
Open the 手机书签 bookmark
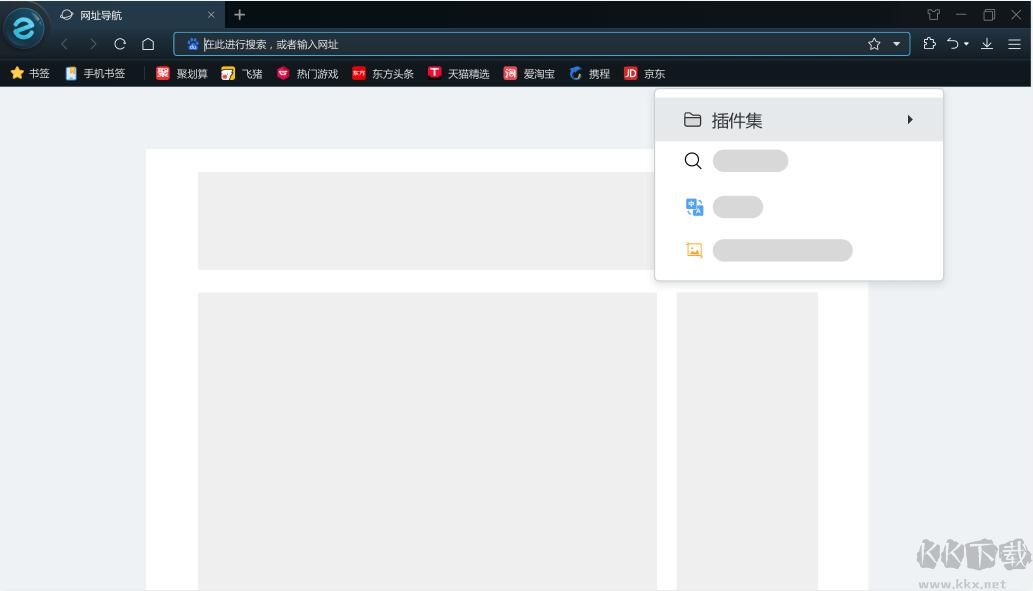pyautogui.click(x=96, y=73)
